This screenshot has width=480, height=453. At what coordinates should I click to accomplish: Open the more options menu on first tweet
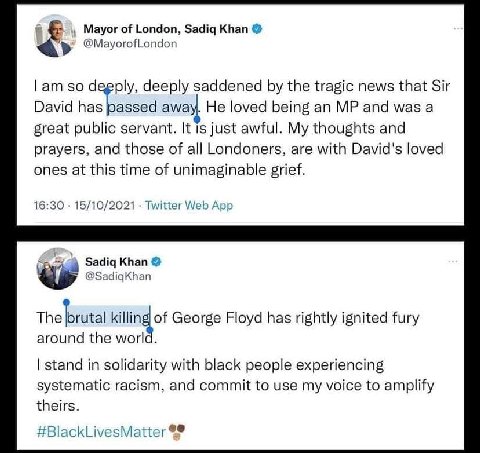[458, 29]
